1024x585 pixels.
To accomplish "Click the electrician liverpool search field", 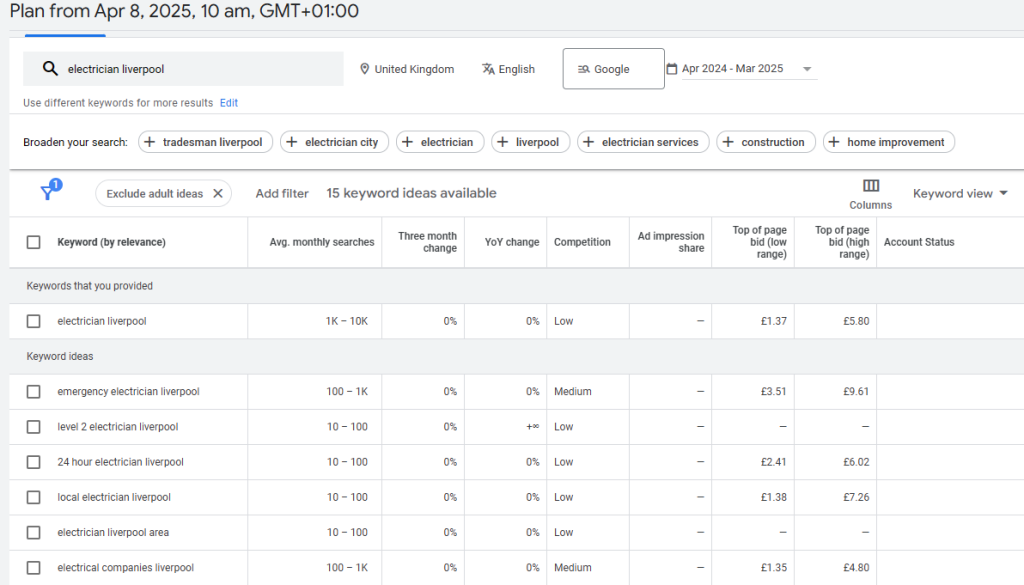I will pos(183,69).
